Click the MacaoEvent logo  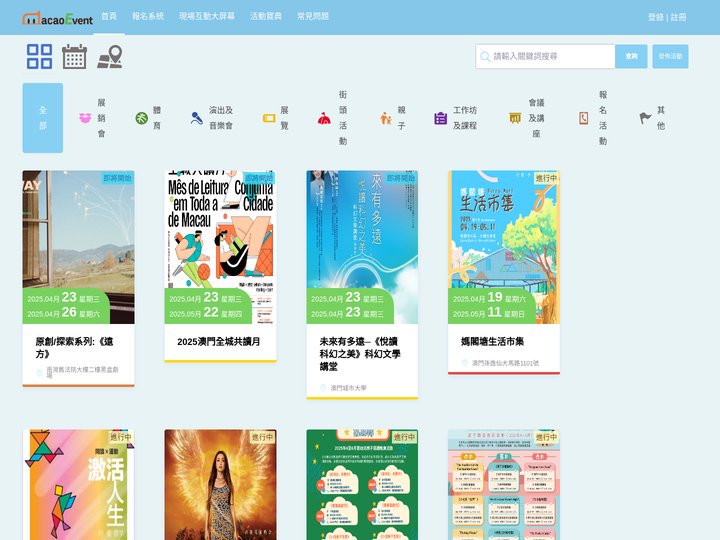coord(57,18)
